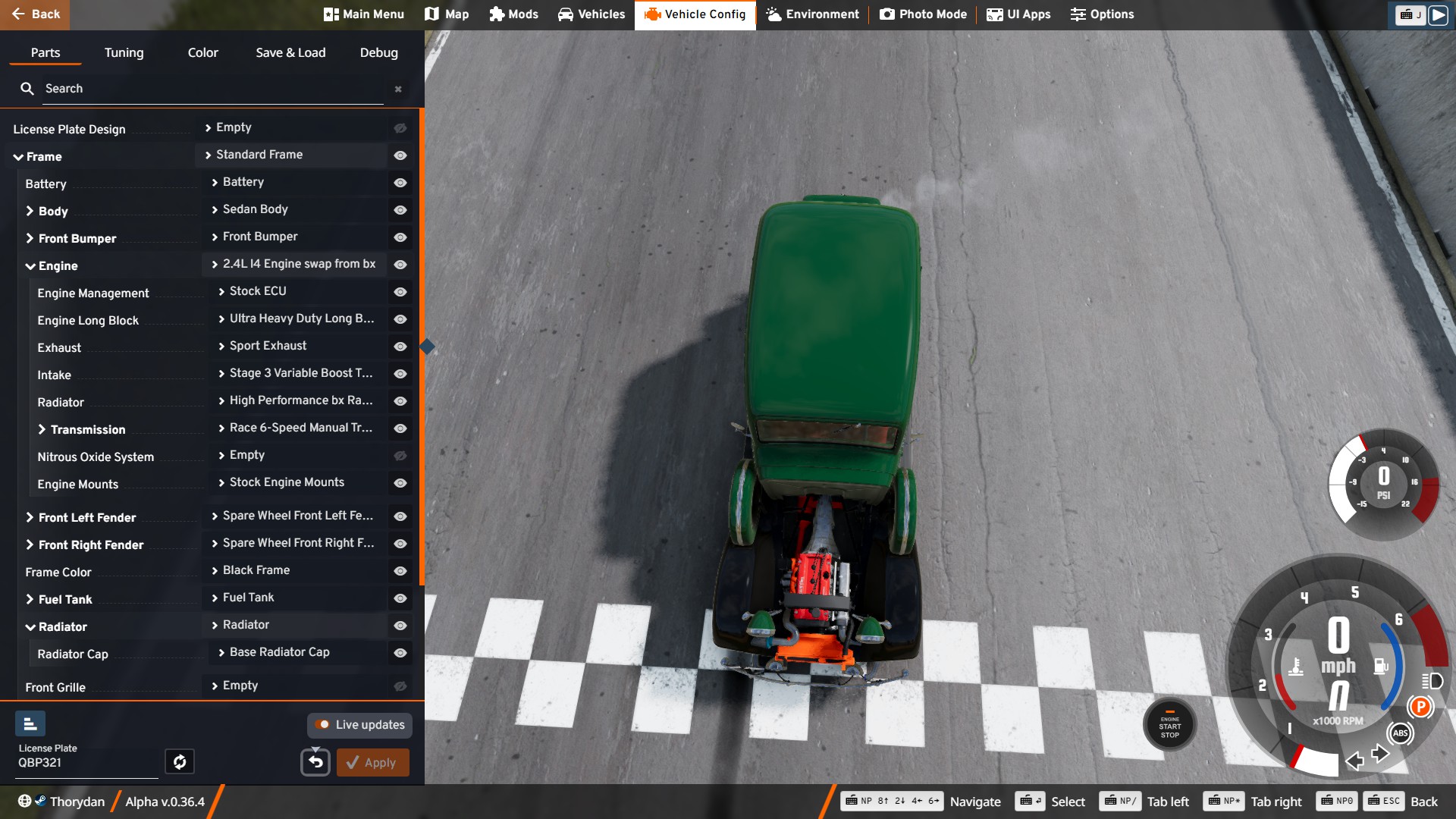Collapse the Engine tree node
This screenshot has width=1456, height=819.
30,266
